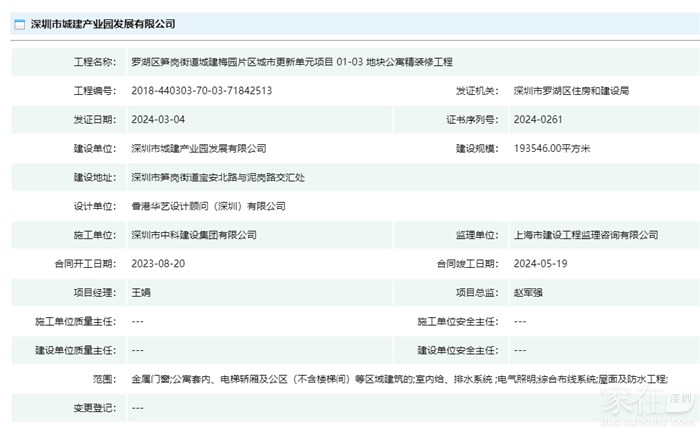Select the header title 深圳市城建产业园发展有限公司

(103, 23)
